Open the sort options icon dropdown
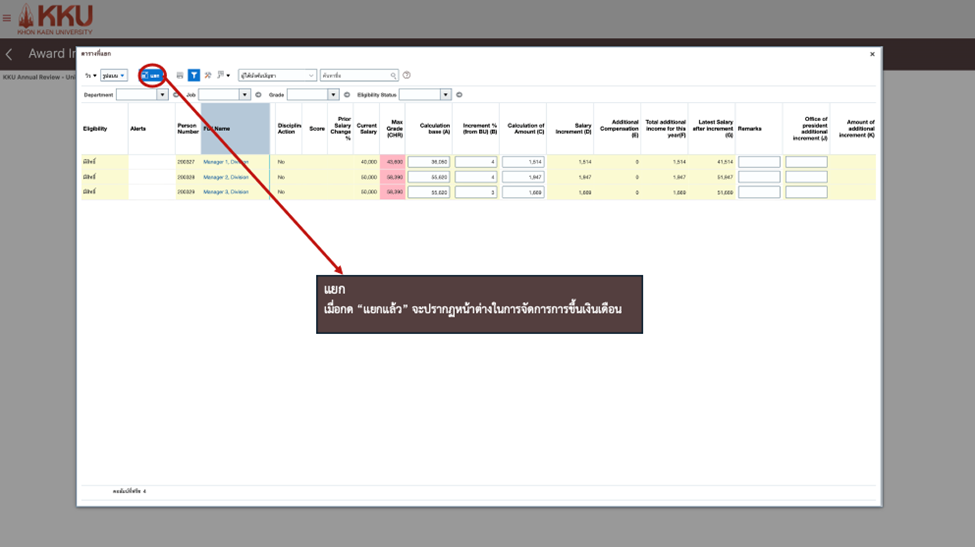The width and height of the screenshot is (975, 547). (x=223, y=75)
